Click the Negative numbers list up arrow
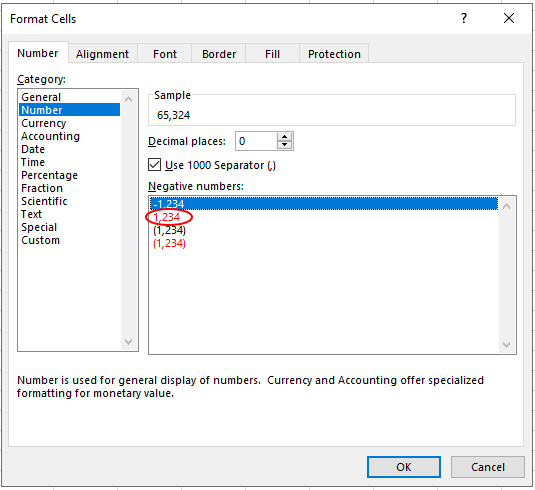 [x=507, y=206]
